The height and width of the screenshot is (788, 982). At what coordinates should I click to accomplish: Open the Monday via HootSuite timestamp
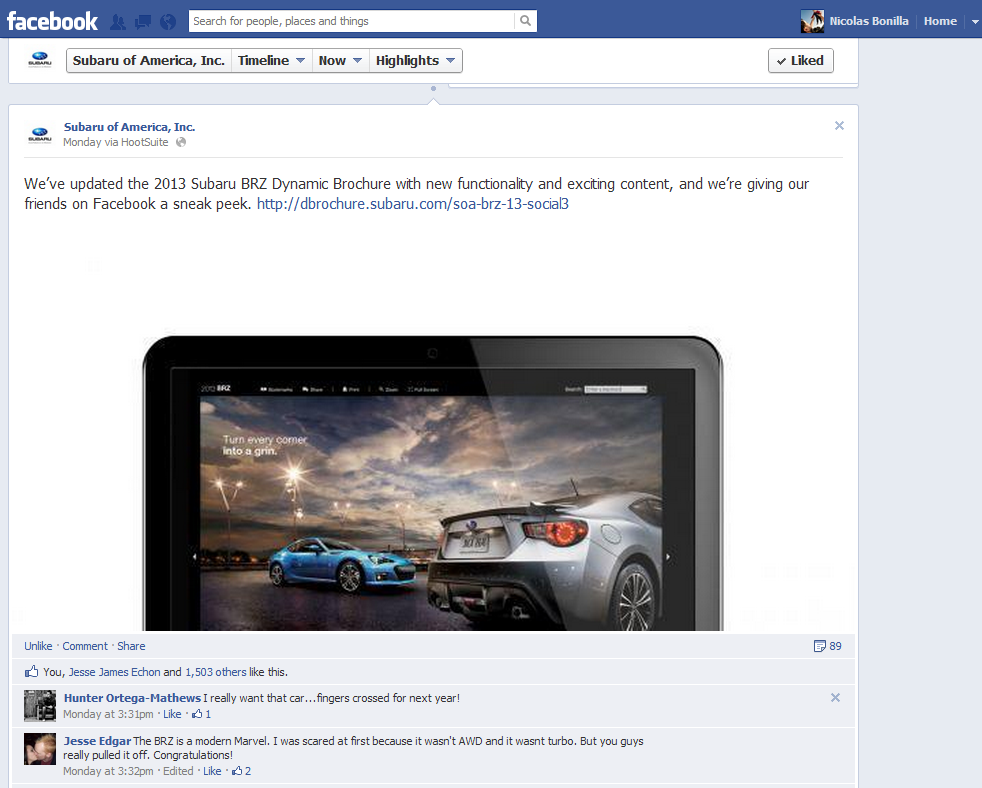pos(116,142)
